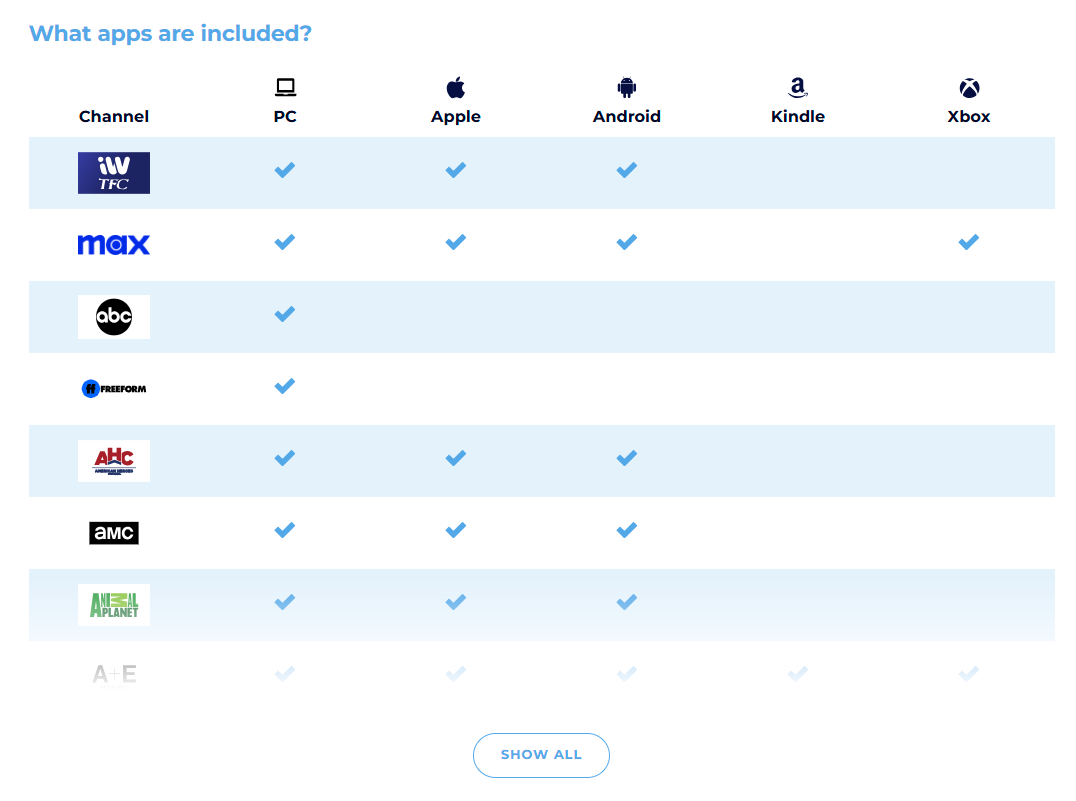Screen dimensions: 1076x801
Task: Click the Apple logo icon
Action: coord(456,87)
